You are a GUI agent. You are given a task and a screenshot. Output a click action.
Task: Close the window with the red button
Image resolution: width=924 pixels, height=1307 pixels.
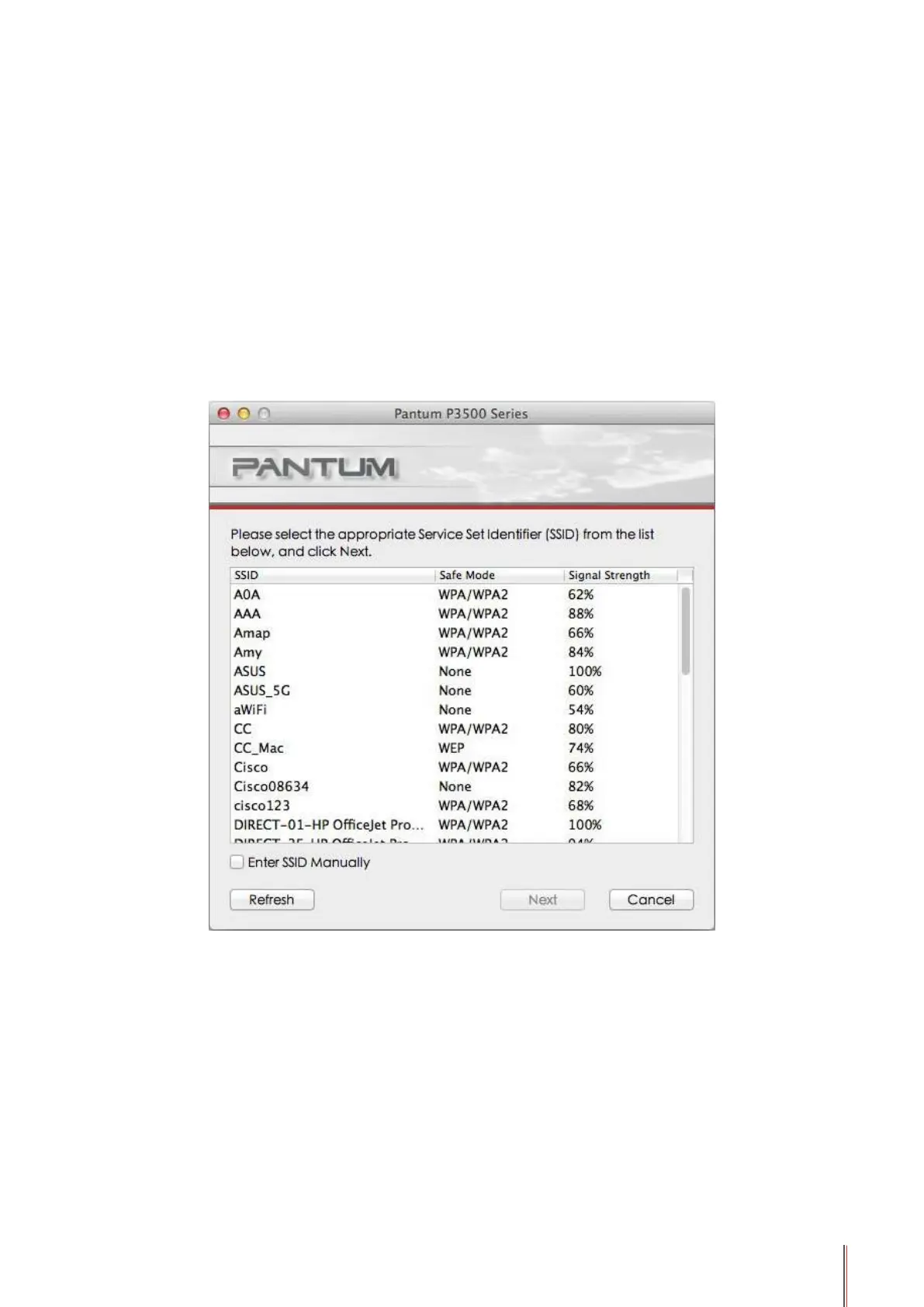[x=224, y=414]
